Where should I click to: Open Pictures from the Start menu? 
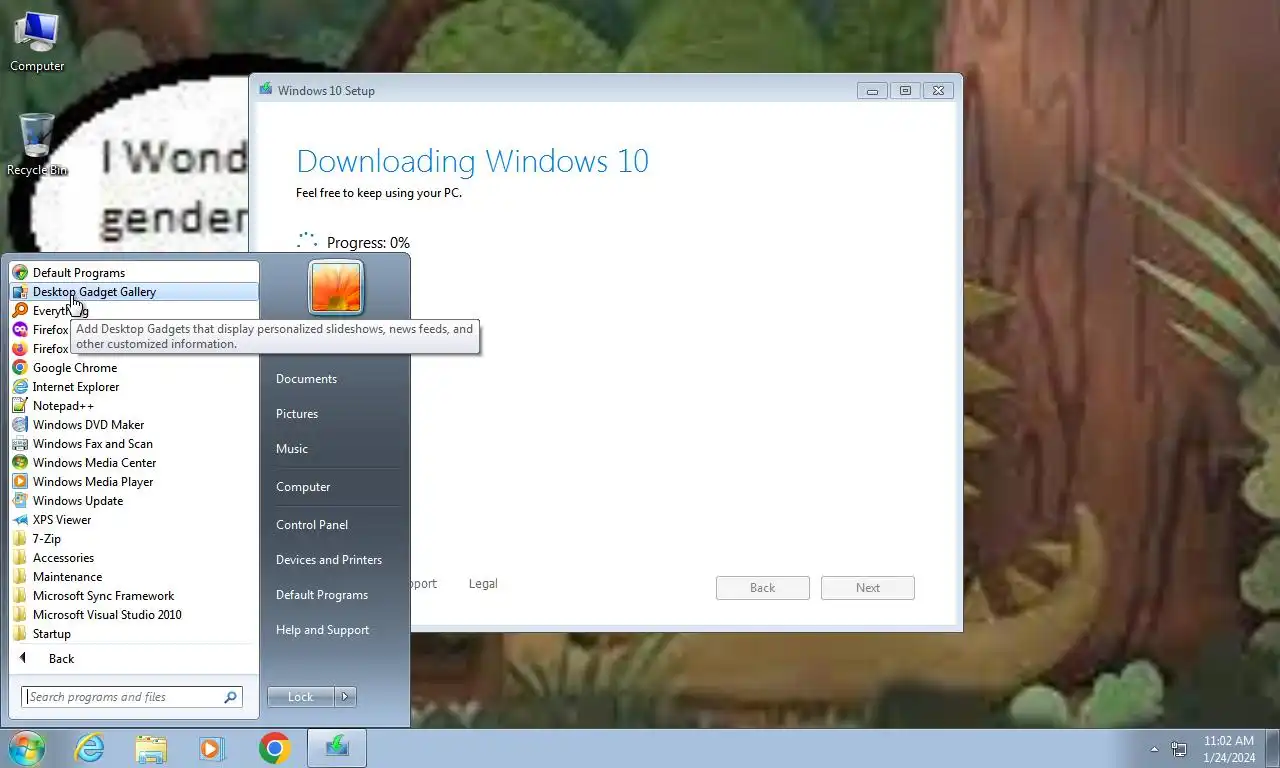[x=336, y=413]
